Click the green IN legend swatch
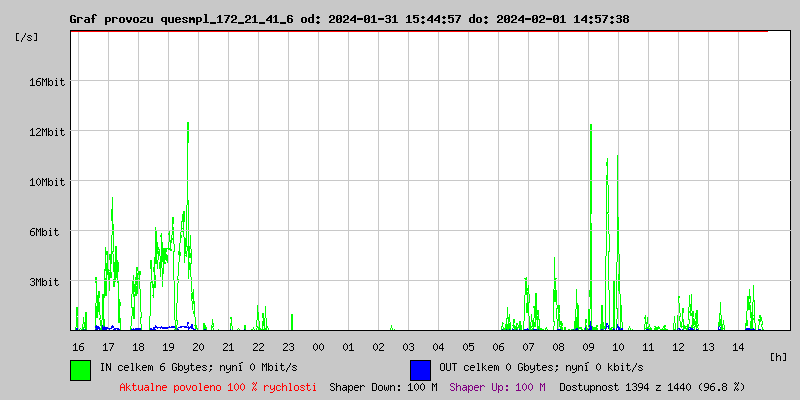 [80, 369]
